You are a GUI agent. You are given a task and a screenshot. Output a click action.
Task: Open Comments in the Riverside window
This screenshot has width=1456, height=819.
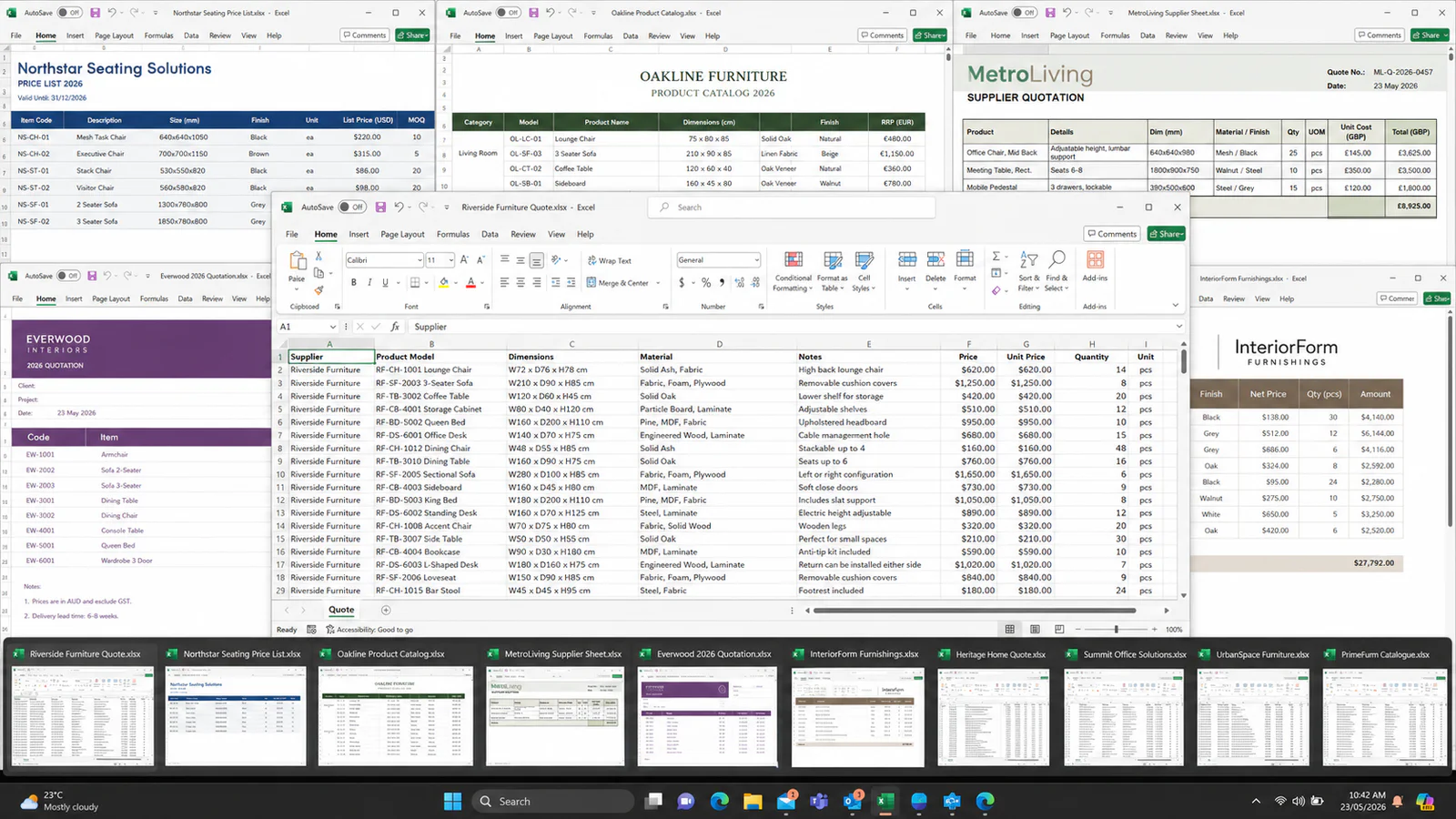1112,234
